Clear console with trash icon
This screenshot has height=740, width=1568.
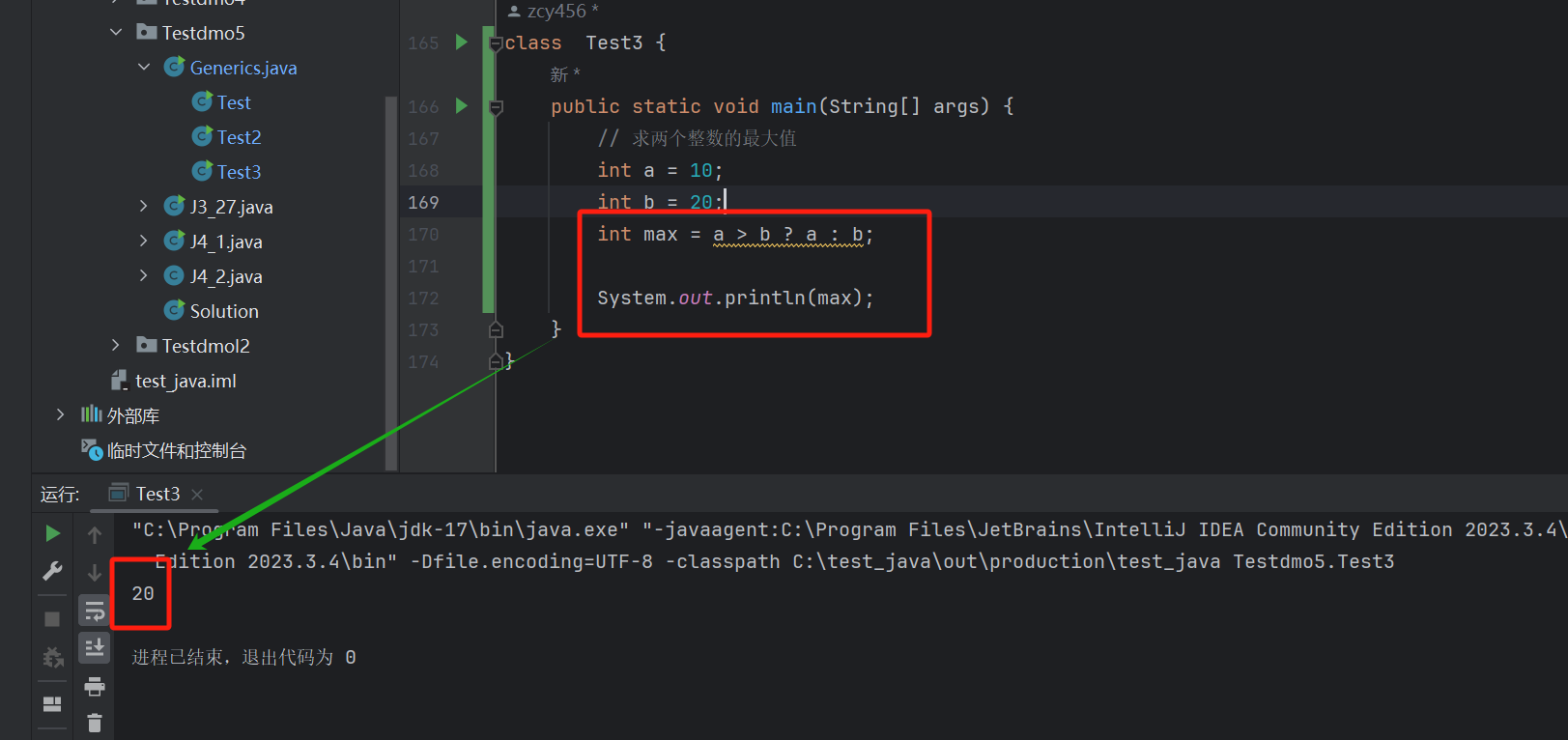[95, 723]
